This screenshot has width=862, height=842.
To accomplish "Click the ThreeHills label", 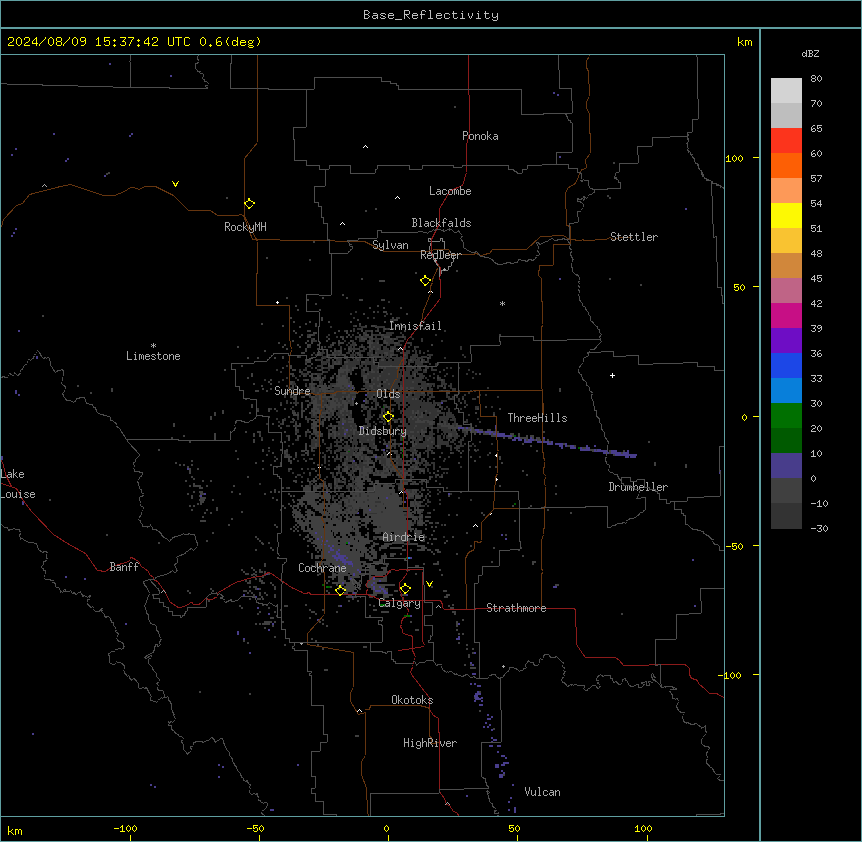I will (537, 418).
